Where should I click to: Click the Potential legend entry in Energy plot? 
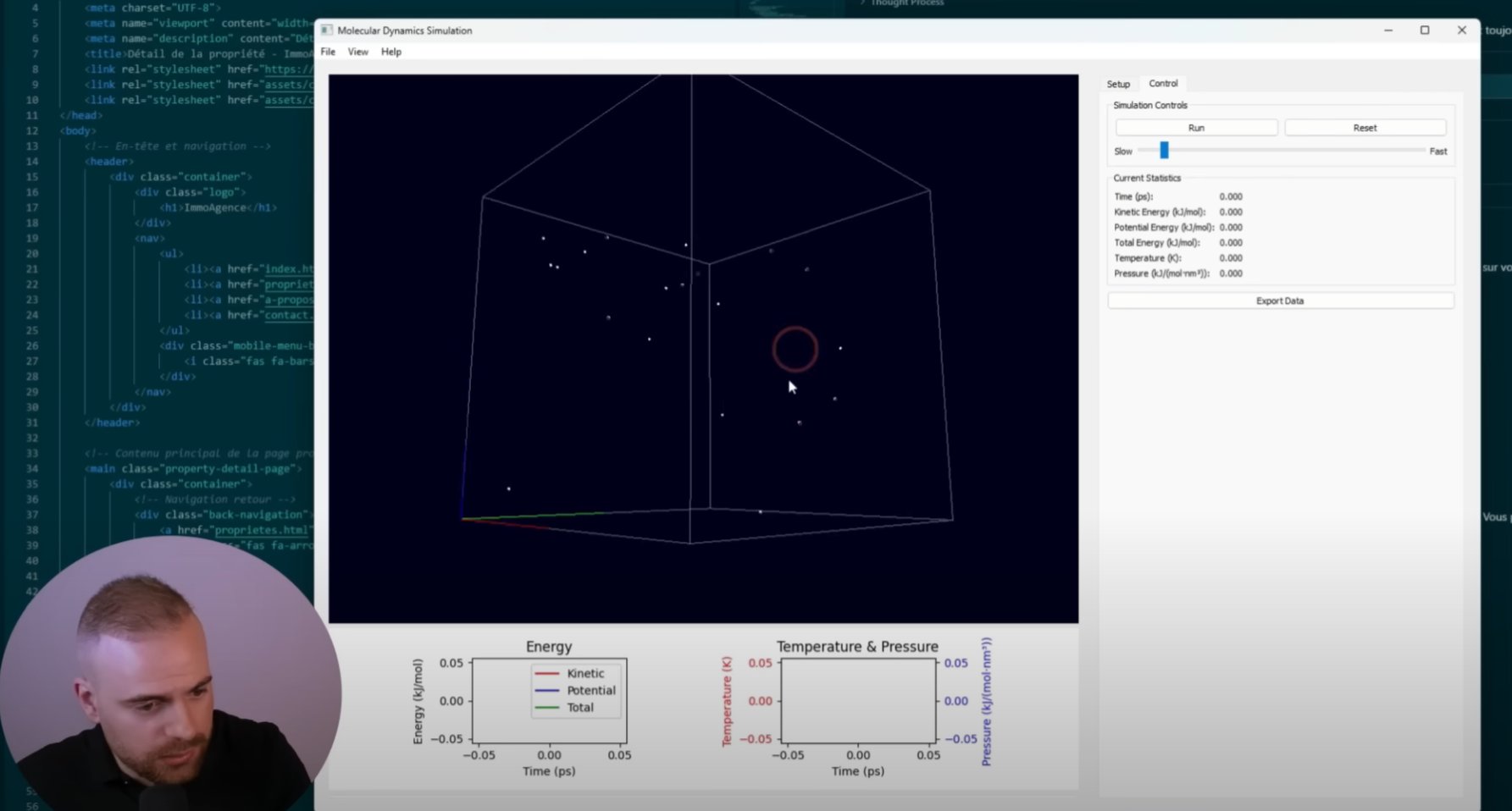(575, 690)
